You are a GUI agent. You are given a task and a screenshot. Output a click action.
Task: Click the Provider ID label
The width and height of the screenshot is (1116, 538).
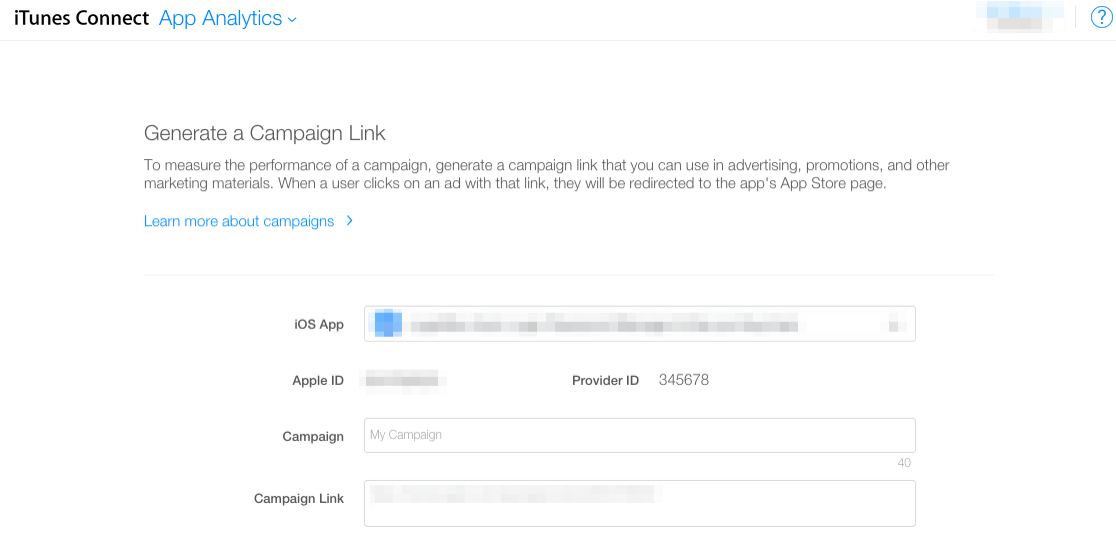tap(605, 381)
